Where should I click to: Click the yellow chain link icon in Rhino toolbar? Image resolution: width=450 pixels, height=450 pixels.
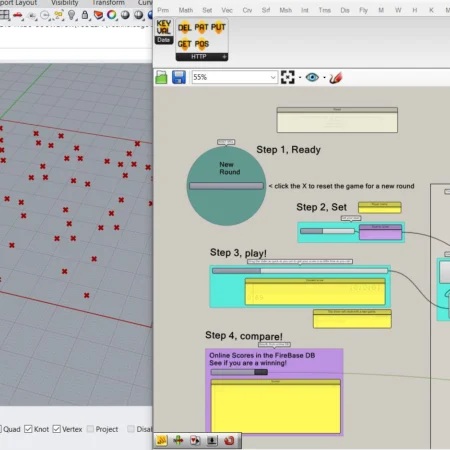click(58, 15)
